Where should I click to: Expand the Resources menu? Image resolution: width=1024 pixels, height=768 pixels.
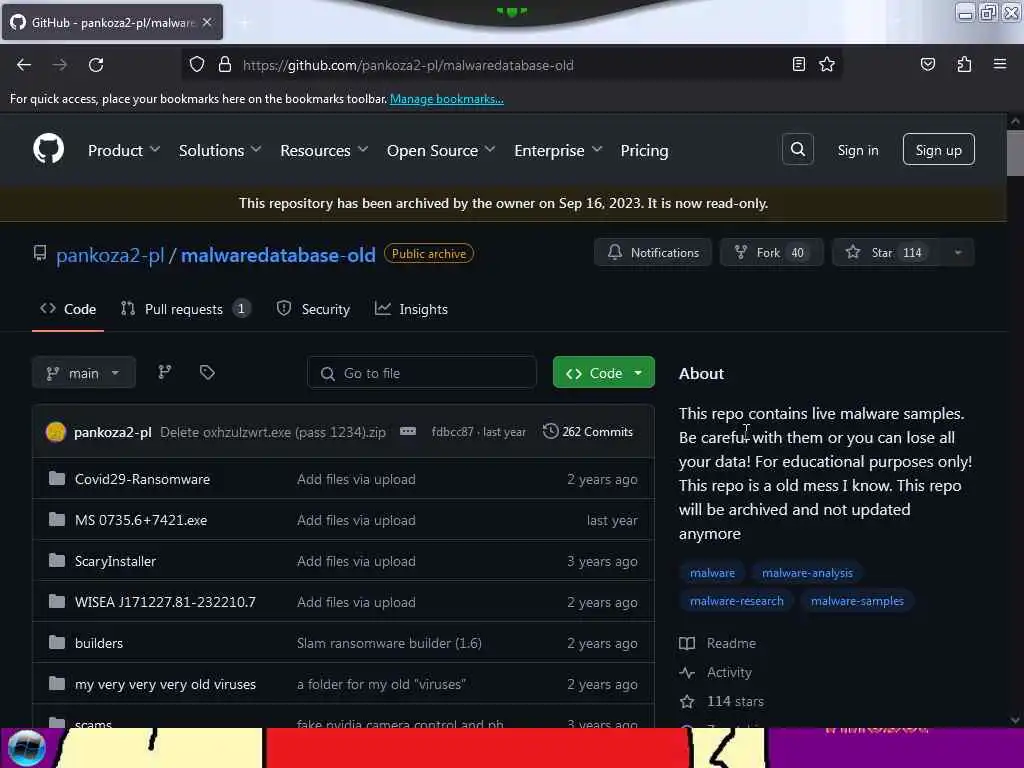[x=324, y=150]
